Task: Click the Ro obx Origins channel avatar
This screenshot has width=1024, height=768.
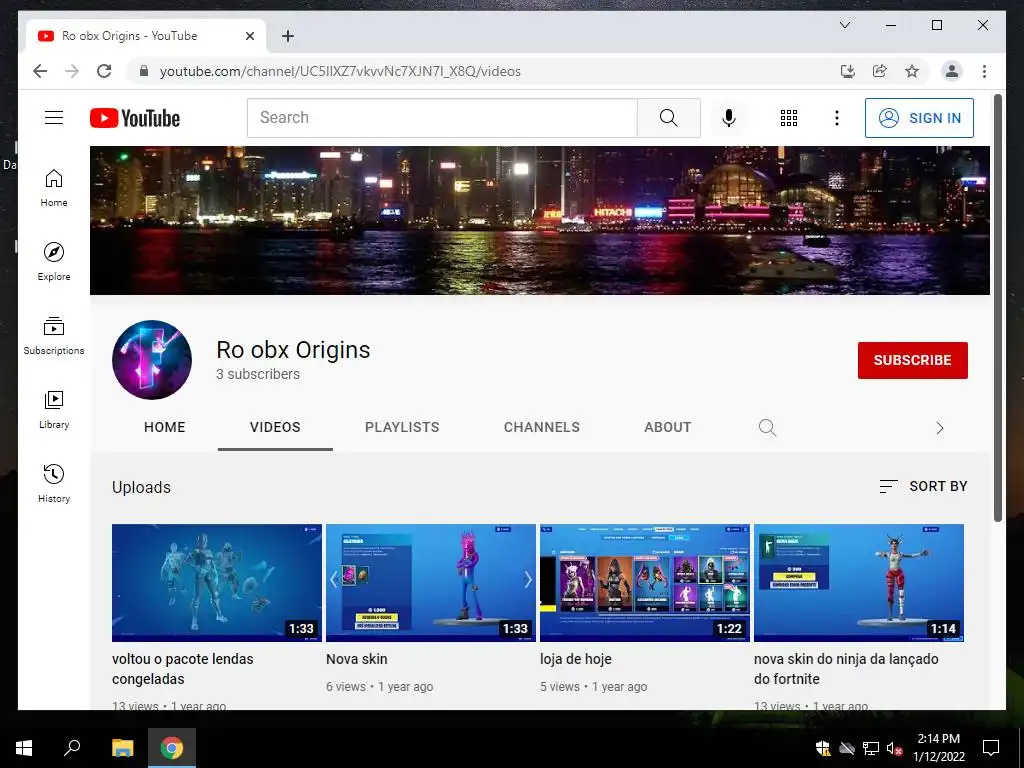Action: point(152,360)
